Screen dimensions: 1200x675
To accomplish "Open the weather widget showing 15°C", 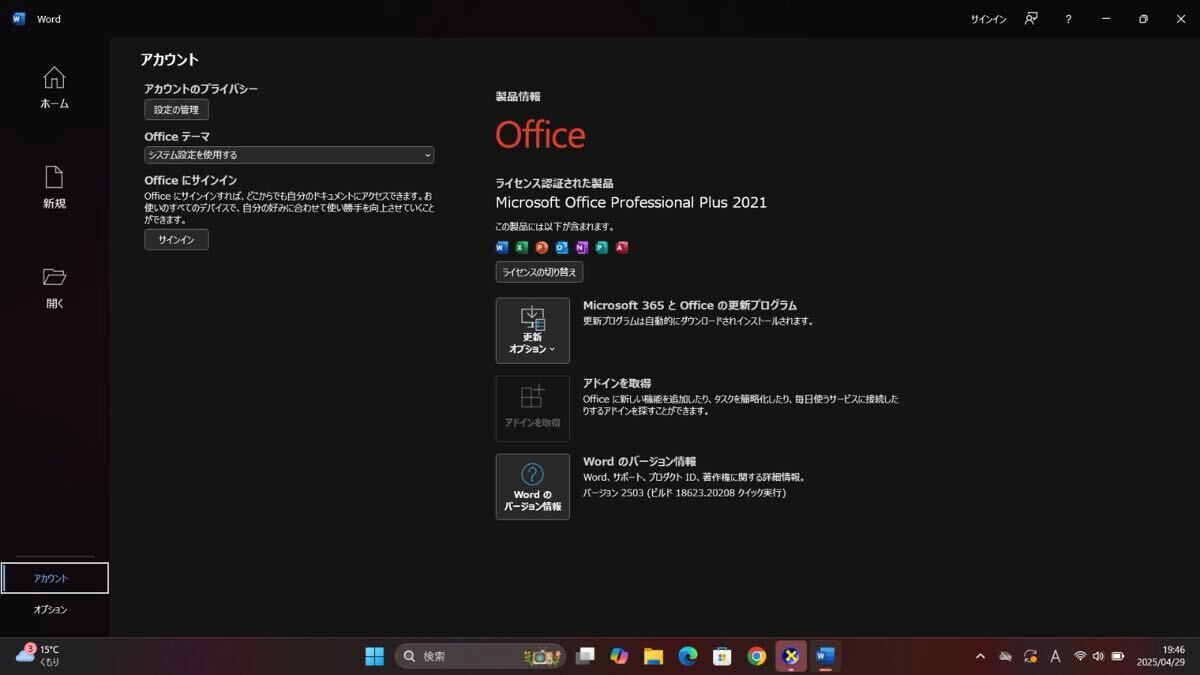I will click(x=37, y=656).
